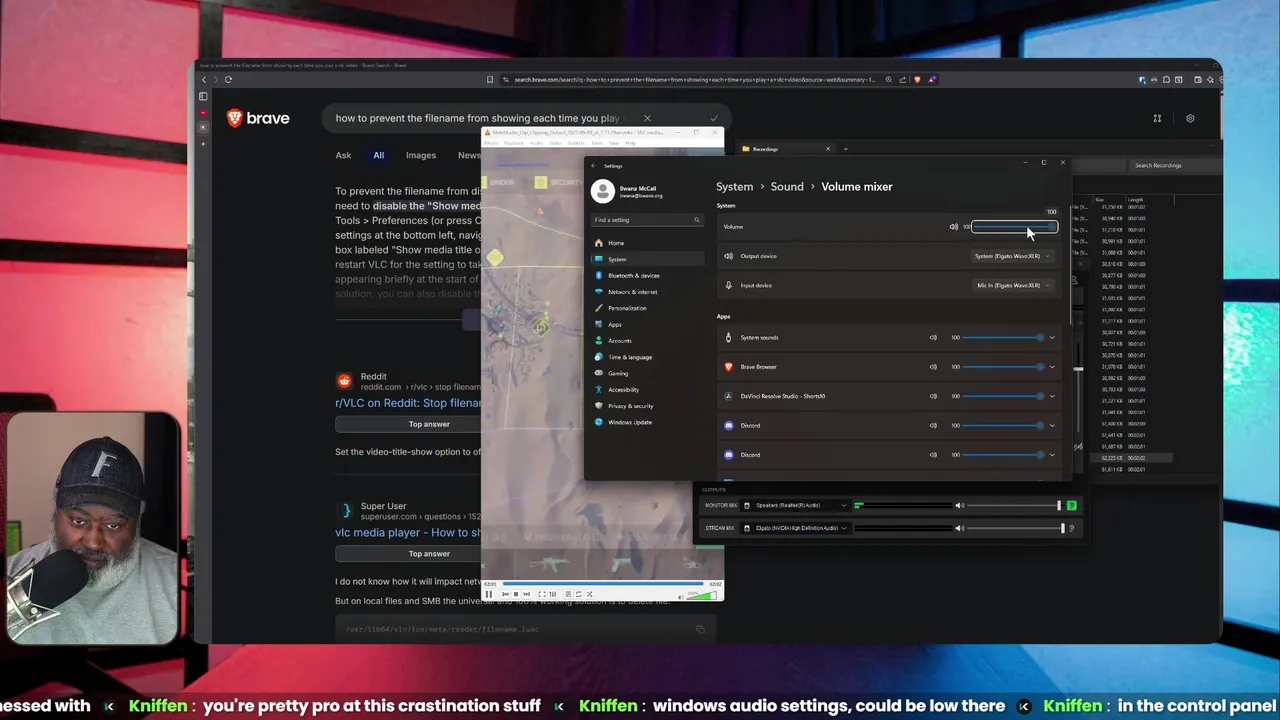Open Accounts section in Settings
The width and height of the screenshot is (1280, 720).
tap(646, 341)
